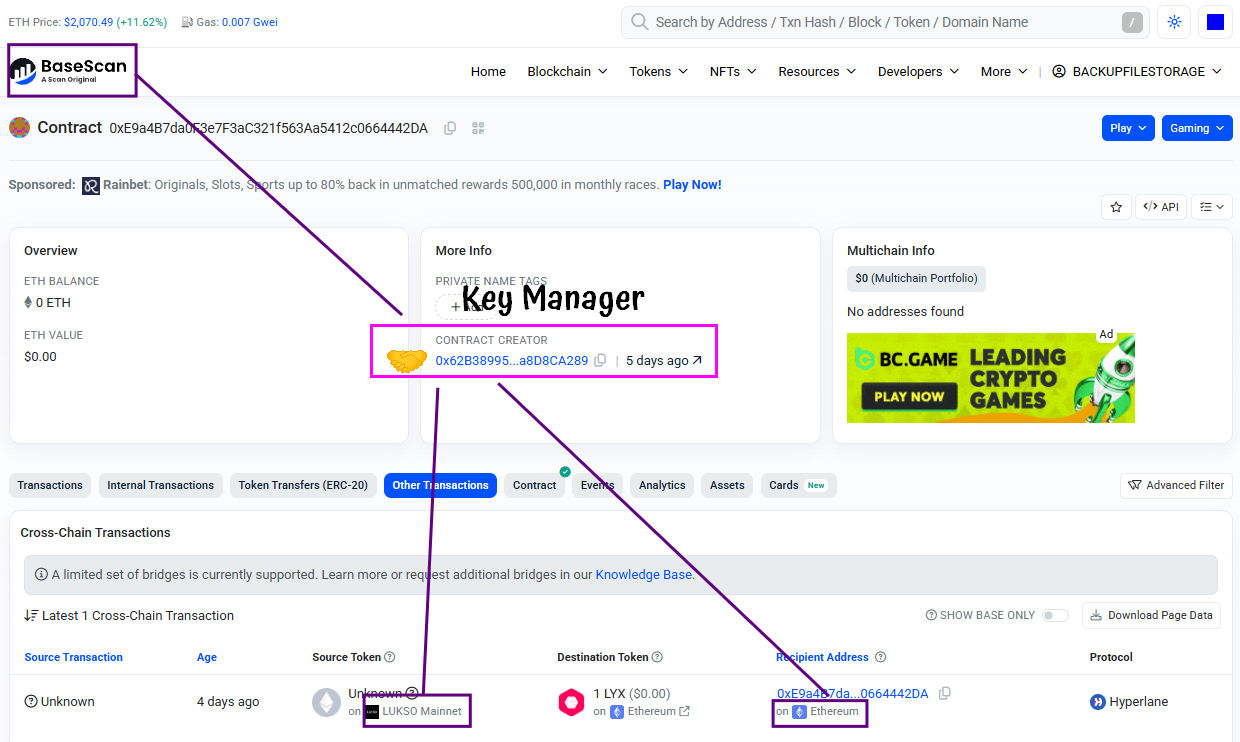This screenshot has height=742, width=1240.
Task: Copy contract creator address 0x62B38995
Action: (x=600, y=360)
